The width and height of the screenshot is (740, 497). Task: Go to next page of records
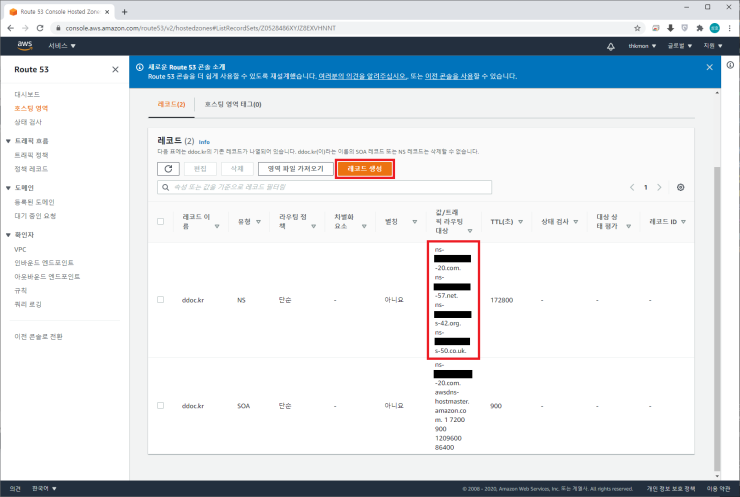pos(660,187)
